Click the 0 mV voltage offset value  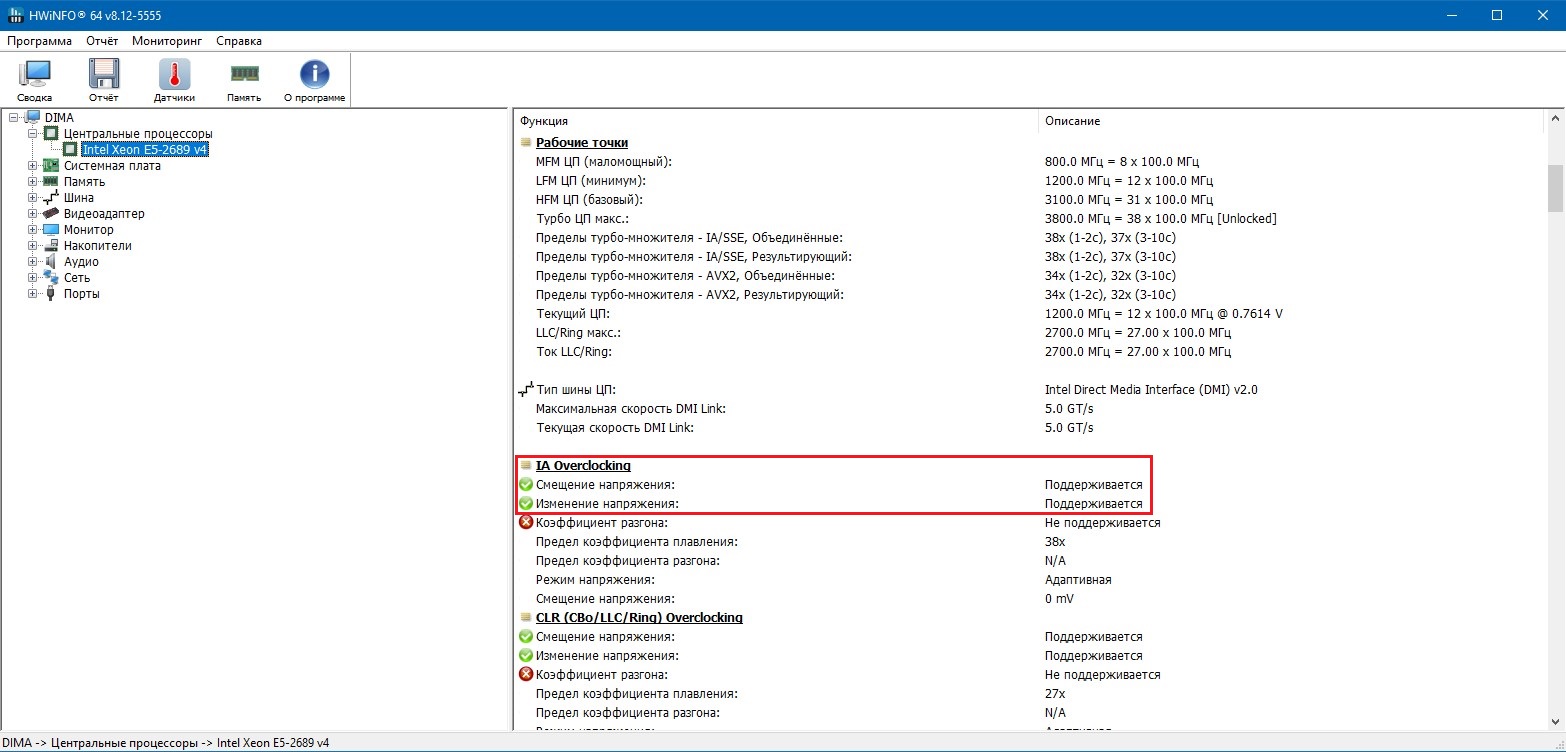1060,599
